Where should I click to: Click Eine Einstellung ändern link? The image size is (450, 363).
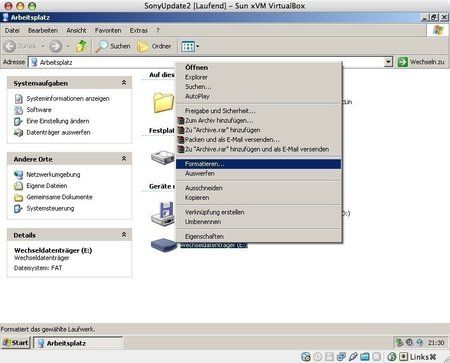[x=58, y=121]
